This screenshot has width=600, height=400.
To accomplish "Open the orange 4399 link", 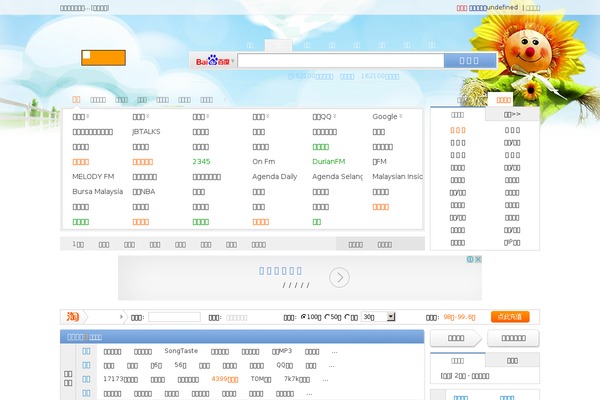I will (x=225, y=379).
